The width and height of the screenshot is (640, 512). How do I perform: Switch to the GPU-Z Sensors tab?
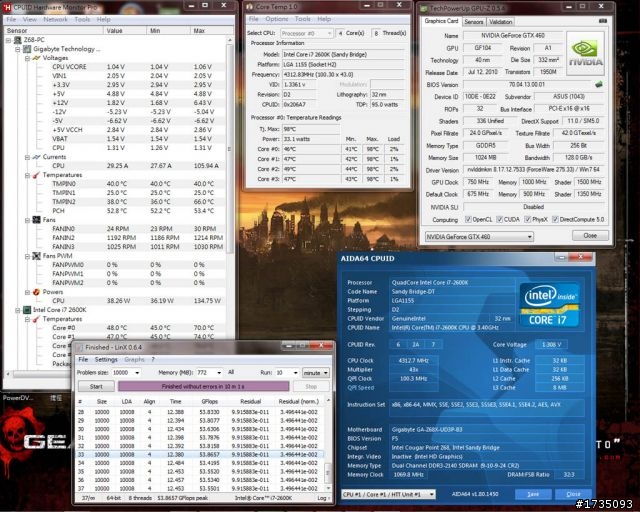pos(473,22)
